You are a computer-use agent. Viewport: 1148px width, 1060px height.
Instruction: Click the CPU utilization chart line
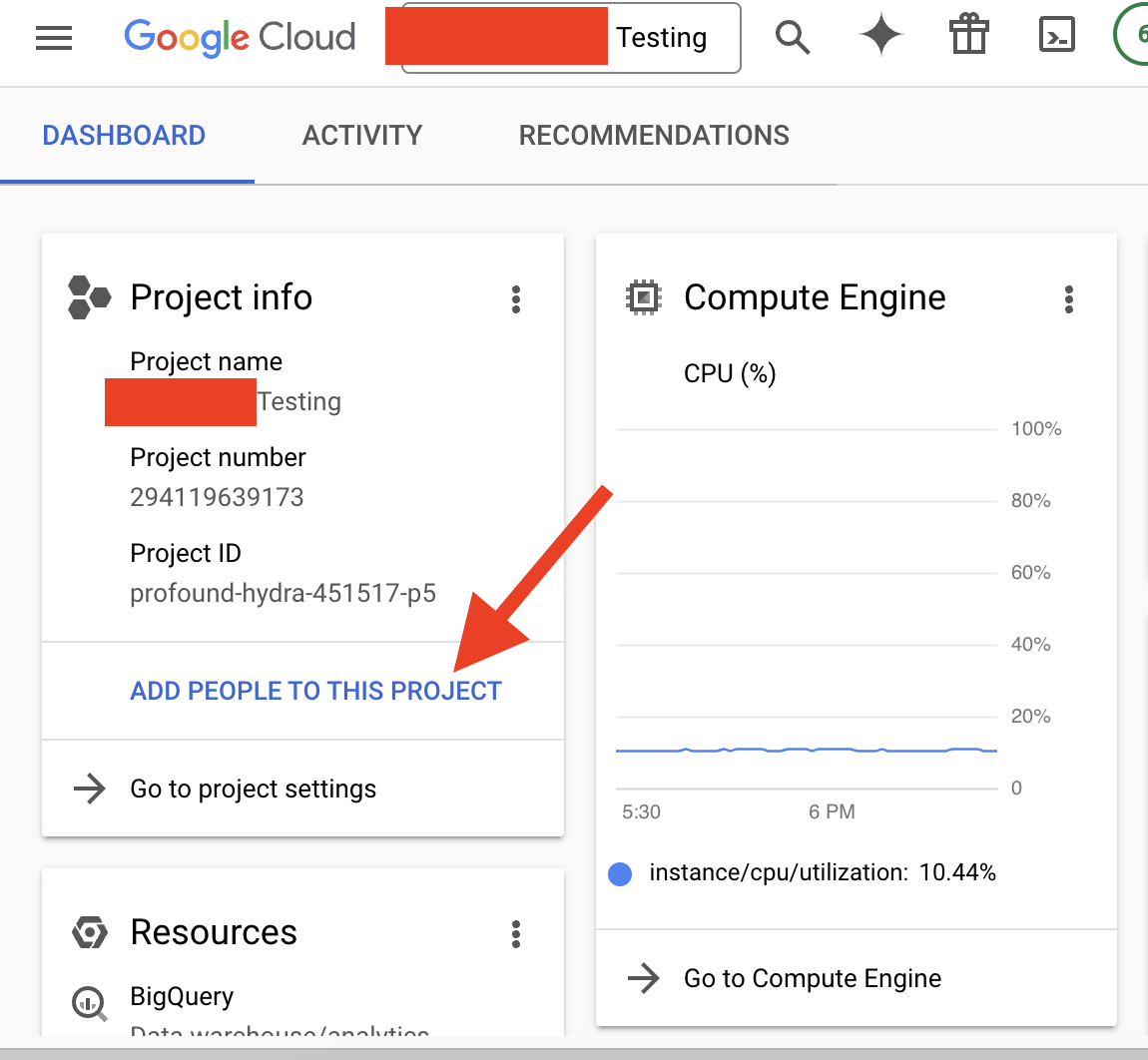coord(806,750)
